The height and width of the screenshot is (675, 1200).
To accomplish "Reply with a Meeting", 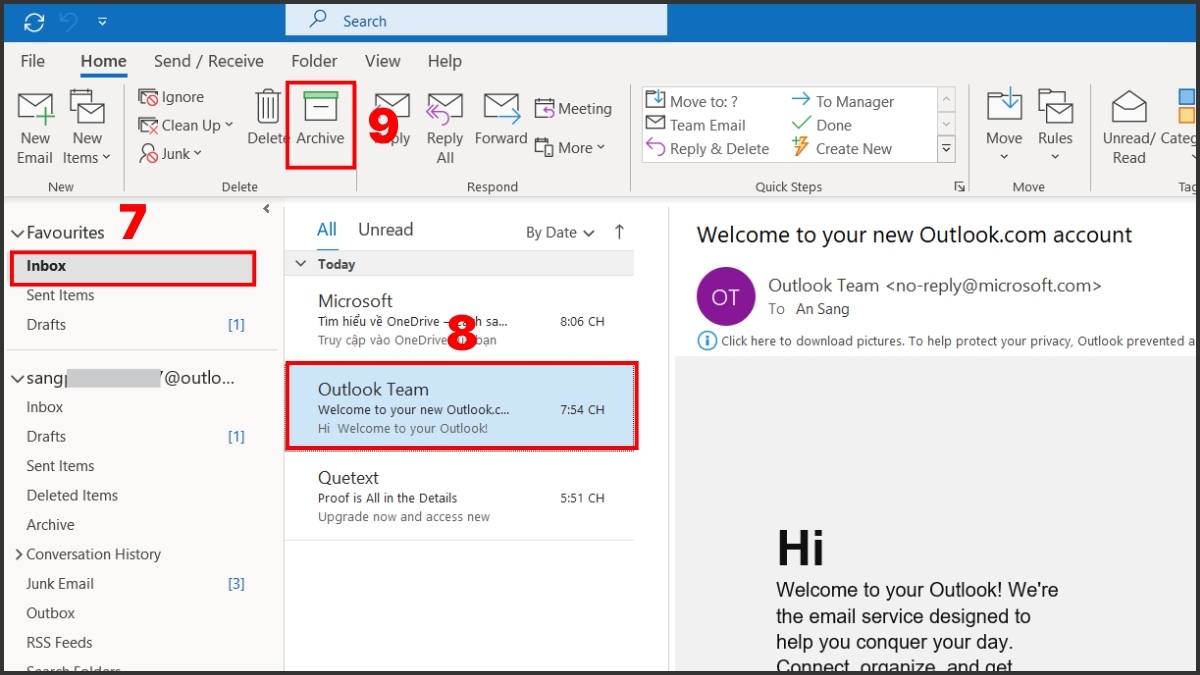I will 573,109.
